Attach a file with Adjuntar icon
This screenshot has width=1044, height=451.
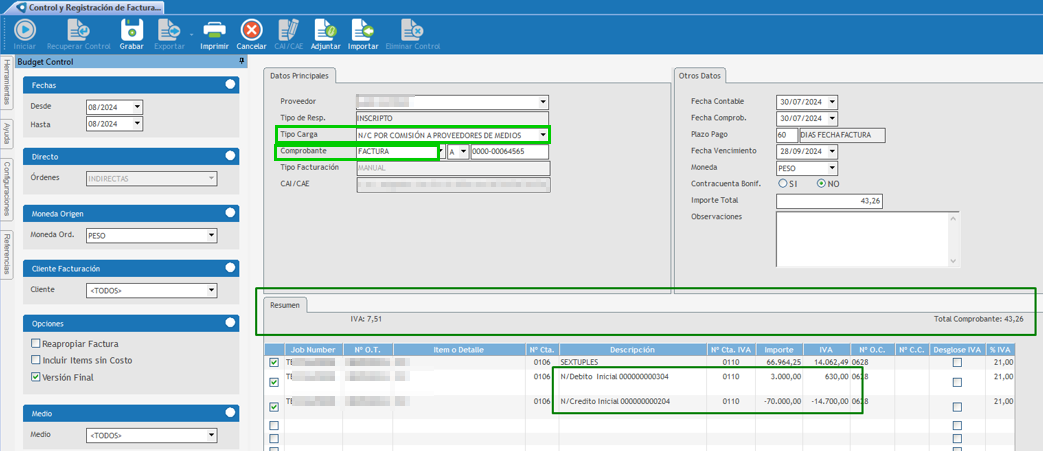(x=326, y=30)
